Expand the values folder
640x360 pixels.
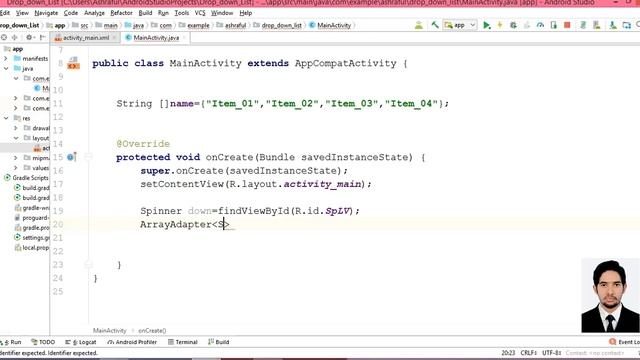click(16, 167)
